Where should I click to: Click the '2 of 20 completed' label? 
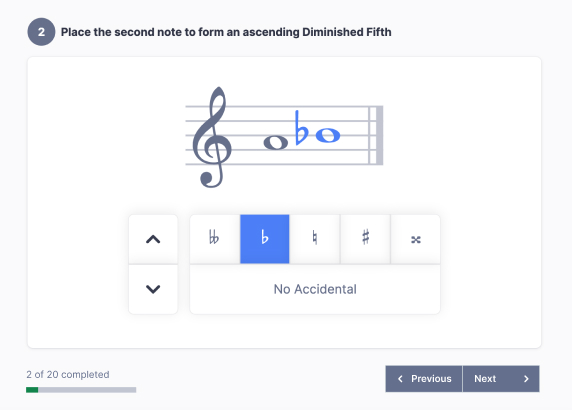[68, 375]
